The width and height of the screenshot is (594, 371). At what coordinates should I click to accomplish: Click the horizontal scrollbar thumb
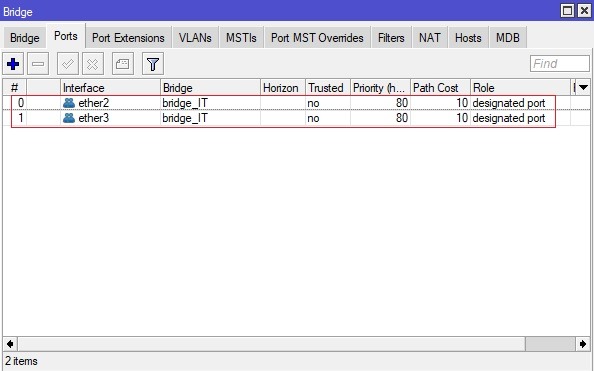point(550,344)
